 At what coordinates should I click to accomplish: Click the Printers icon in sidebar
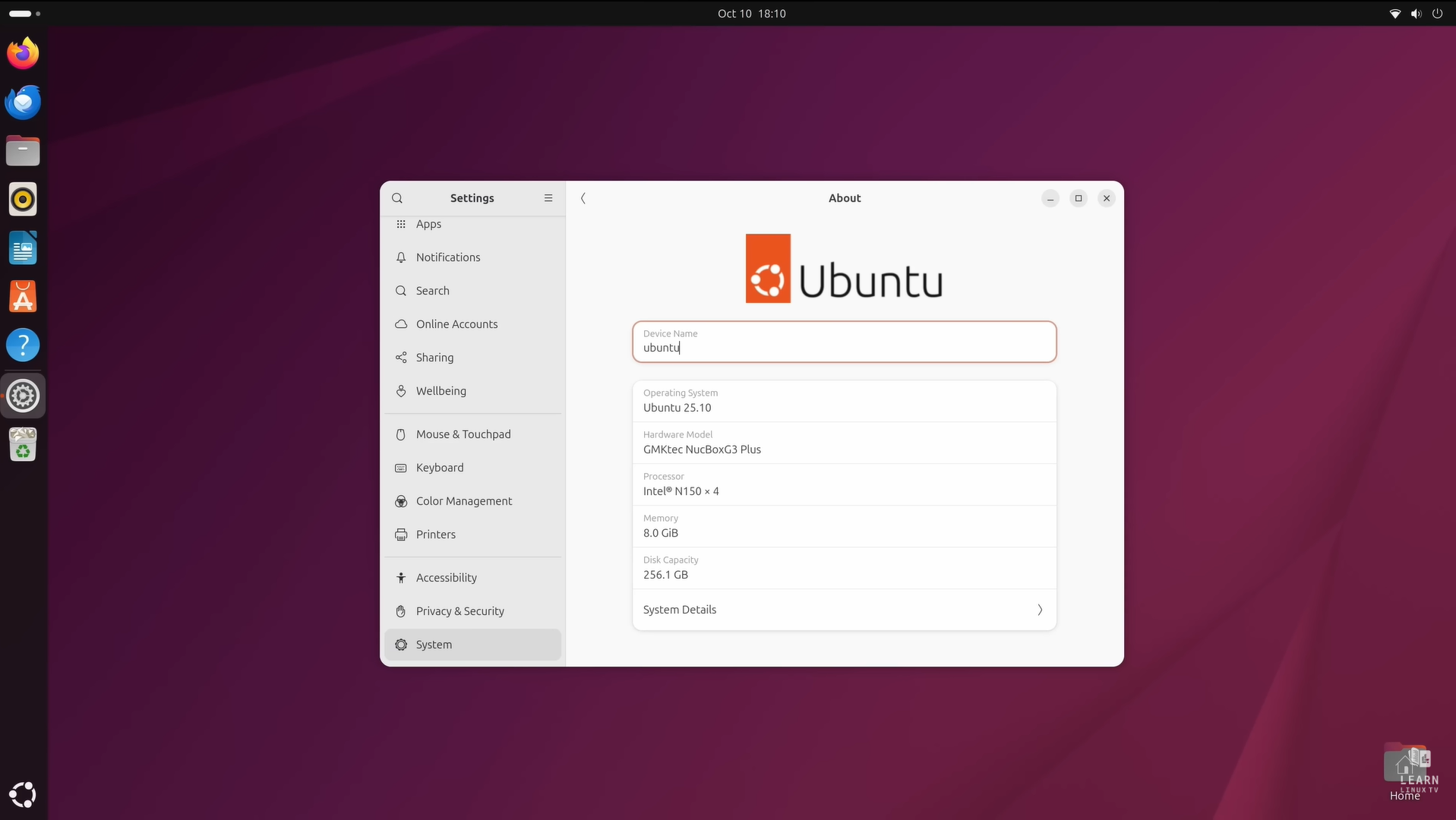(401, 535)
